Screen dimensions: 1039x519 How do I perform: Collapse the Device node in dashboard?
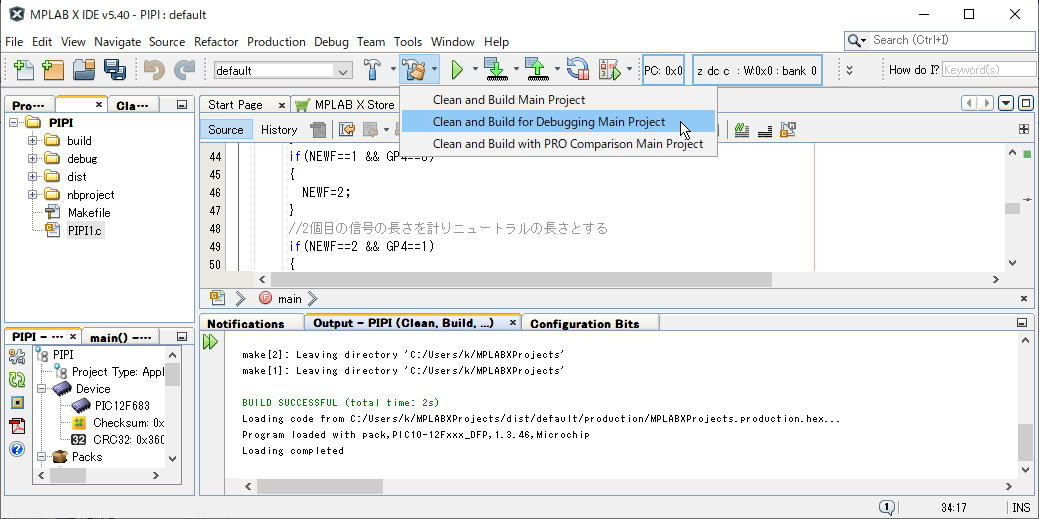coord(41,388)
